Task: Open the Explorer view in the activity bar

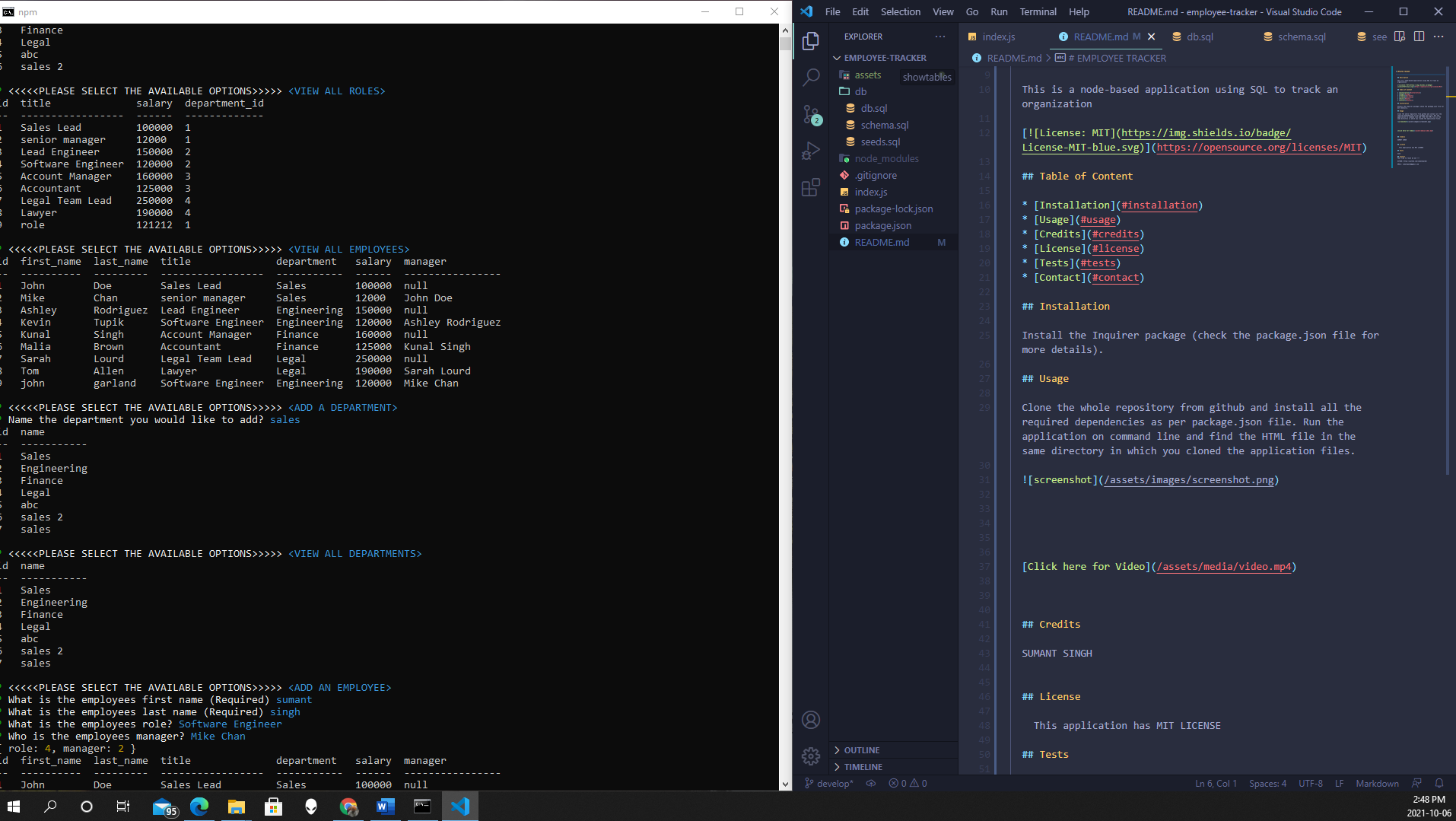Action: click(x=811, y=41)
